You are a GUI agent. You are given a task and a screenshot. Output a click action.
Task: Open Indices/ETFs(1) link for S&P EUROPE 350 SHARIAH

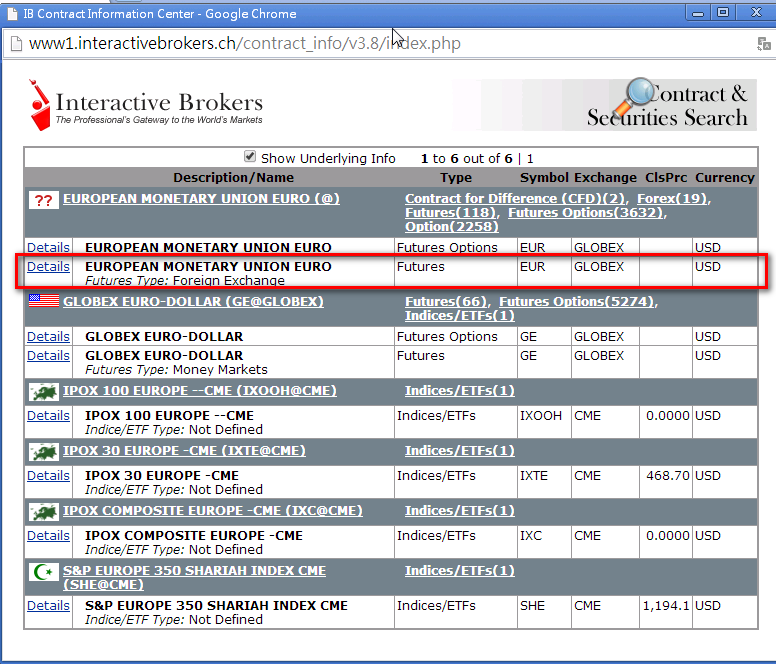(x=460, y=570)
